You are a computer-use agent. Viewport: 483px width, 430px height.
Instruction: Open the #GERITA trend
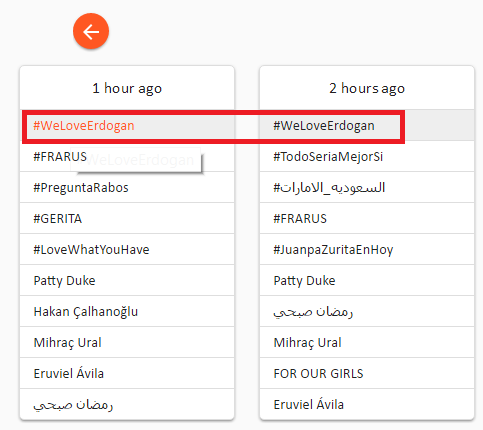tap(127, 218)
